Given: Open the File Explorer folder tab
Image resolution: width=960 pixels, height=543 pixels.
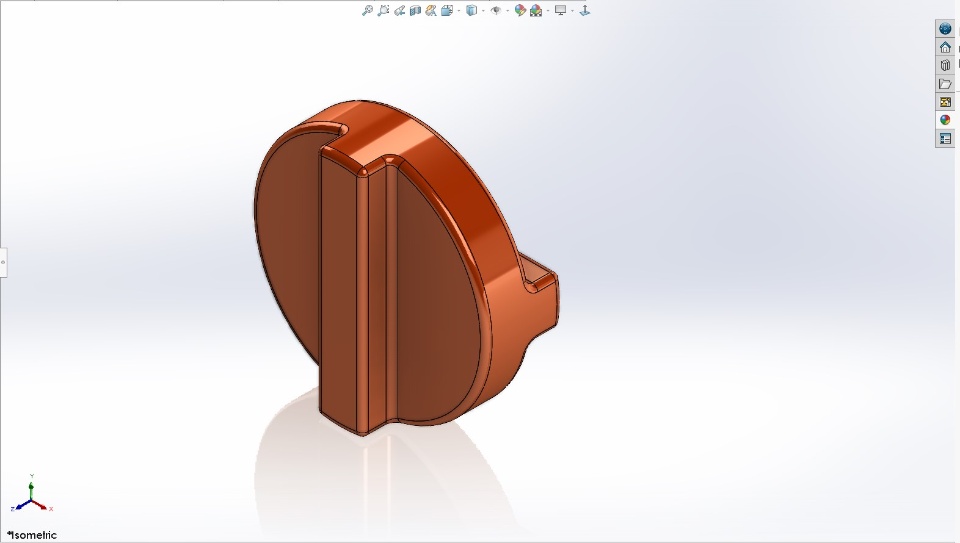Looking at the screenshot, I should [945, 83].
